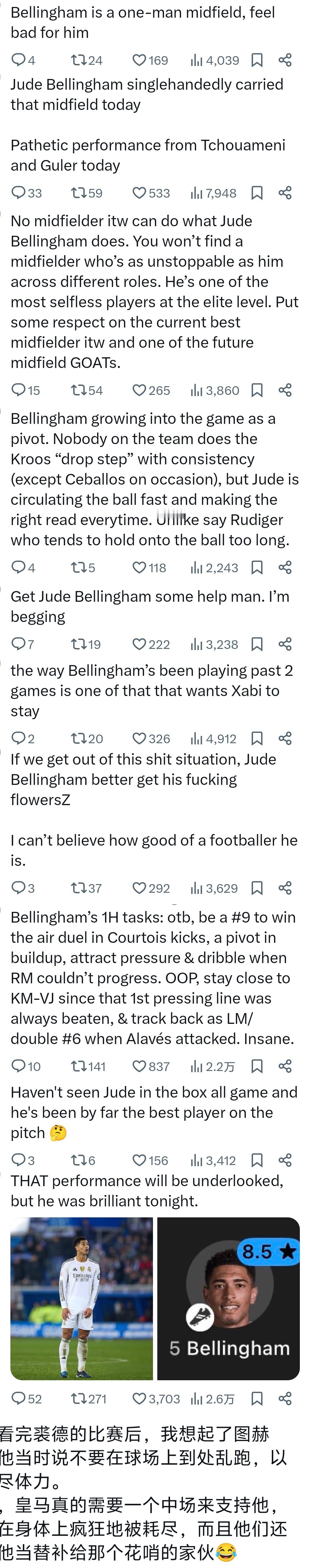Open the photo of Bellingham standing on the pitch
Screen dimensions: 312x1568
(x=82, y=1298)
